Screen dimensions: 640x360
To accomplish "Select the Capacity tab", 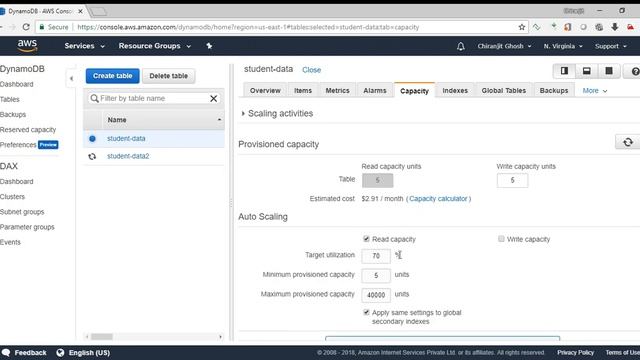I will (x=414, y=91).
